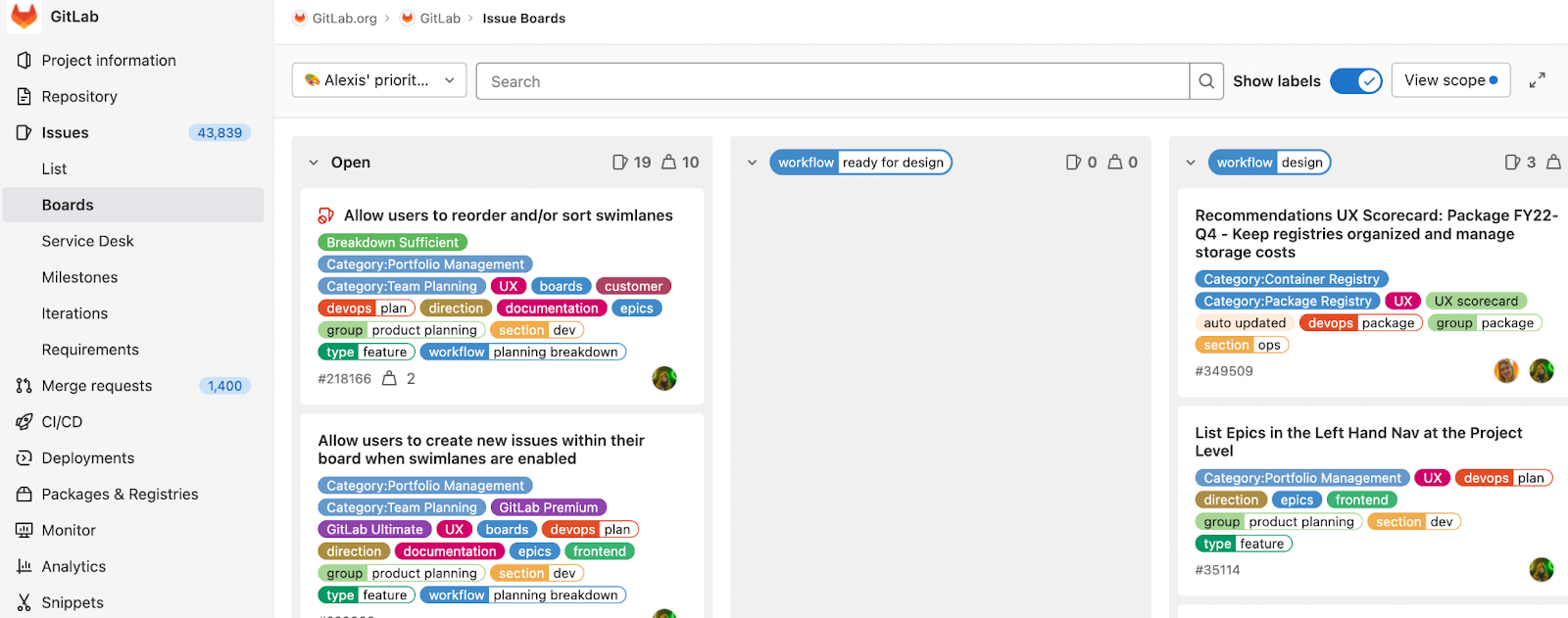Toggle the Show labels switch
The width and height of the screenshot is (1568, 618).
coord(1355,80)
